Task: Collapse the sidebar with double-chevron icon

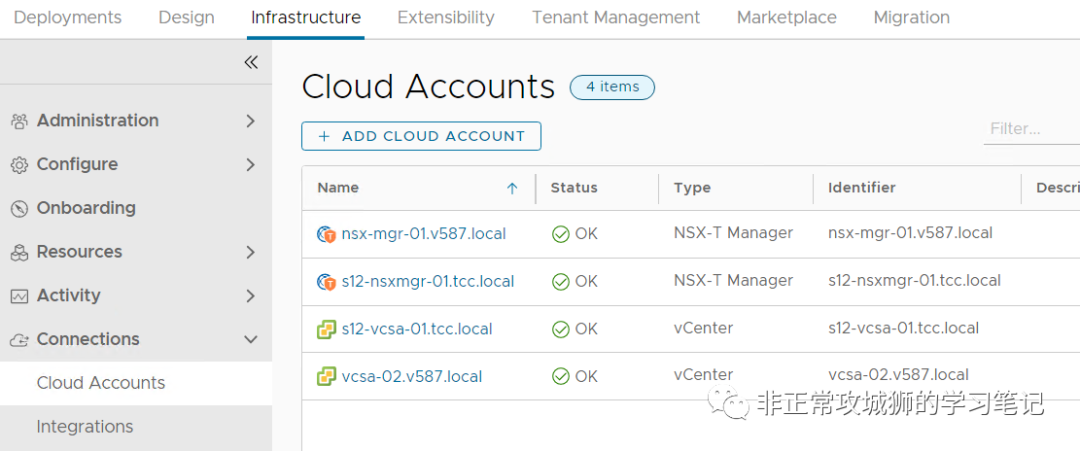Action: 251,62
